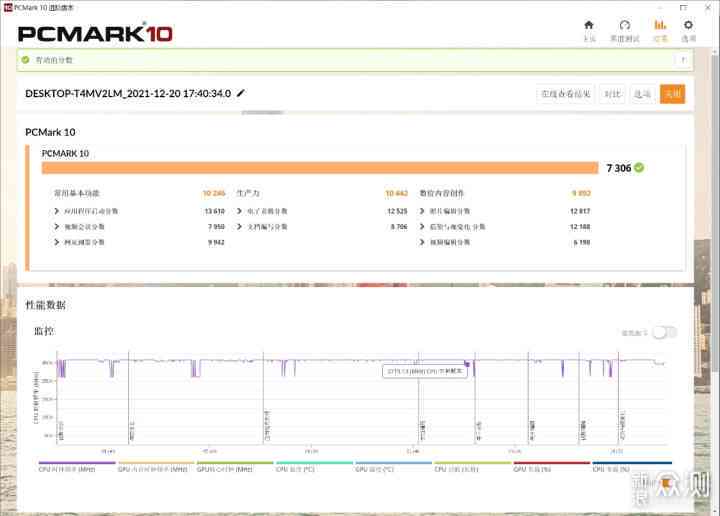720x516 pixels.
Task: Click the orange score bar for PCMark 10
Action: coord(320,168)
